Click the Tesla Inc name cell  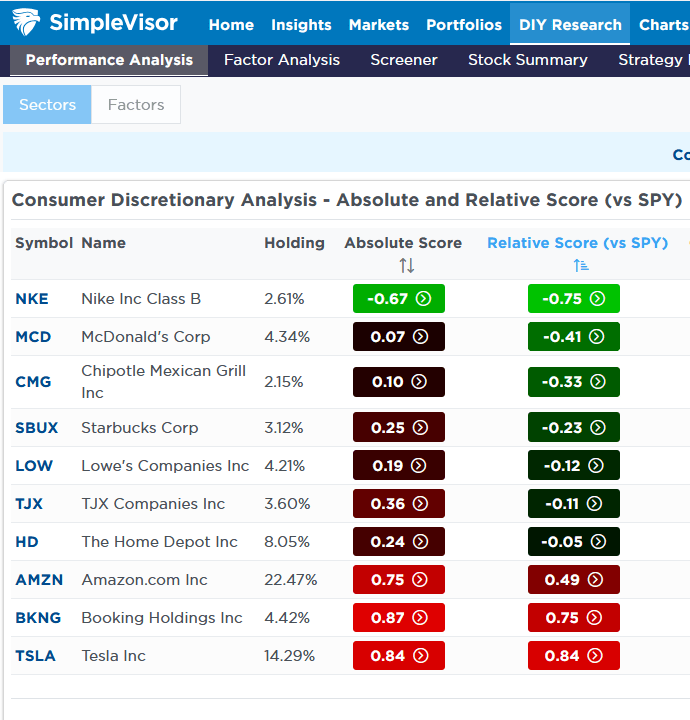click(x=113, y=656)
